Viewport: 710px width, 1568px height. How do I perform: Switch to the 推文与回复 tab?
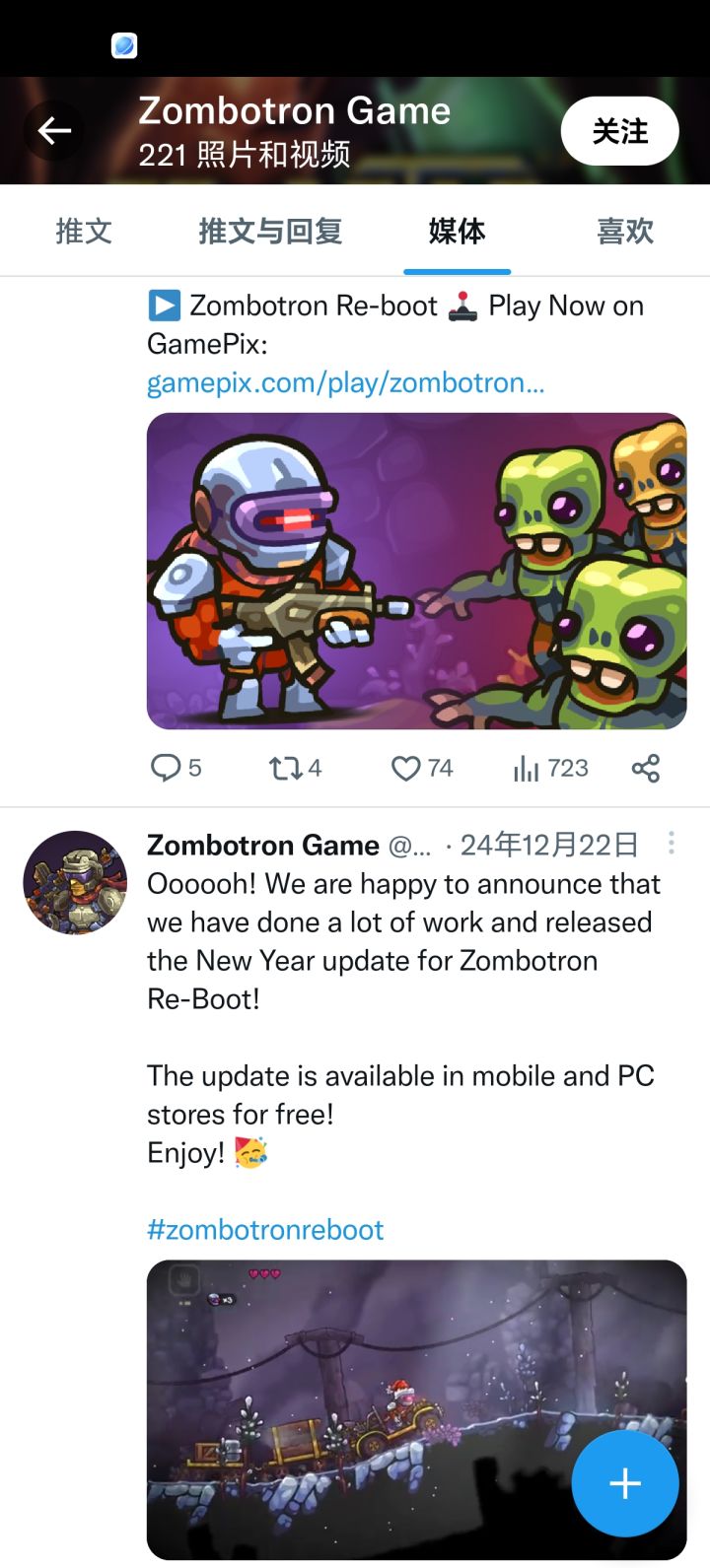[270, 232]
